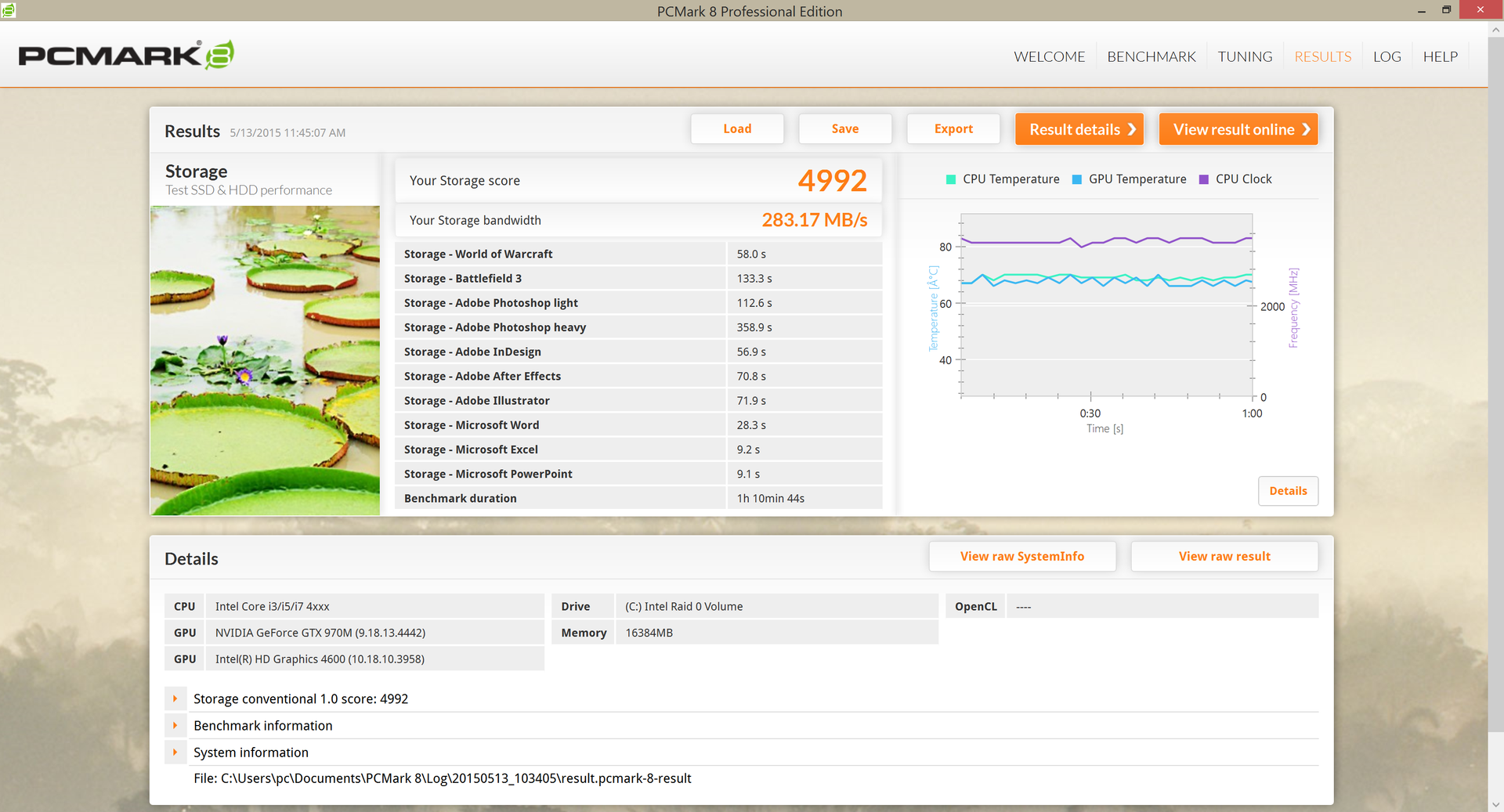Open the LOG tab
1504x812 pixels.
(x=1386, y=56)
